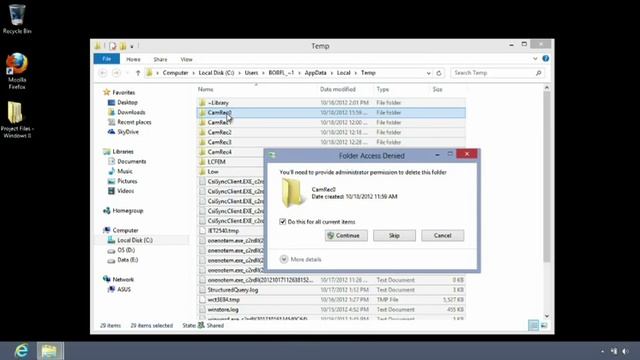Switch to the View ribbon tab
Screen dimensions: 640x360
point(187,59)
